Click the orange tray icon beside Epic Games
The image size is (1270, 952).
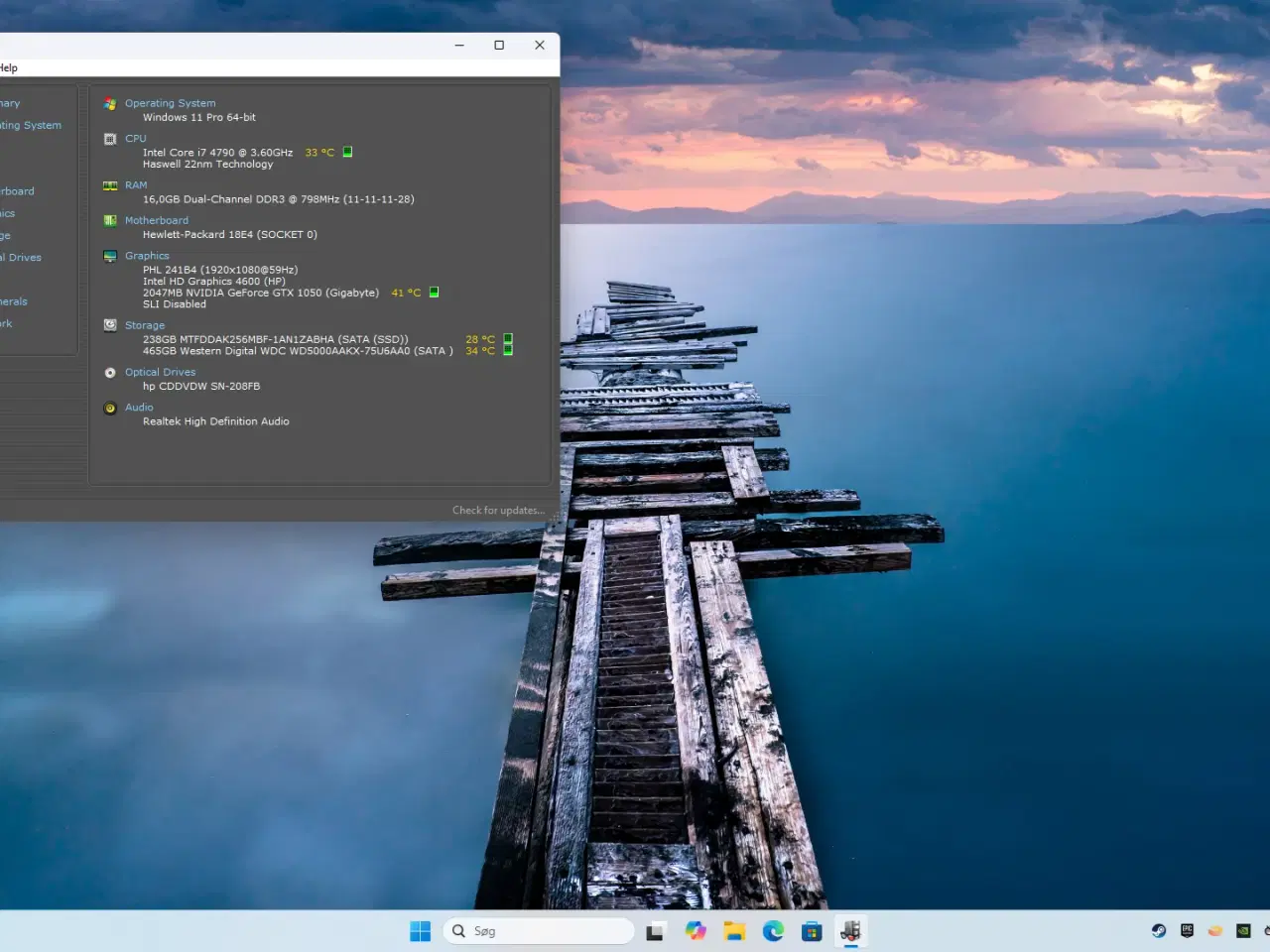click(1215, 930)
